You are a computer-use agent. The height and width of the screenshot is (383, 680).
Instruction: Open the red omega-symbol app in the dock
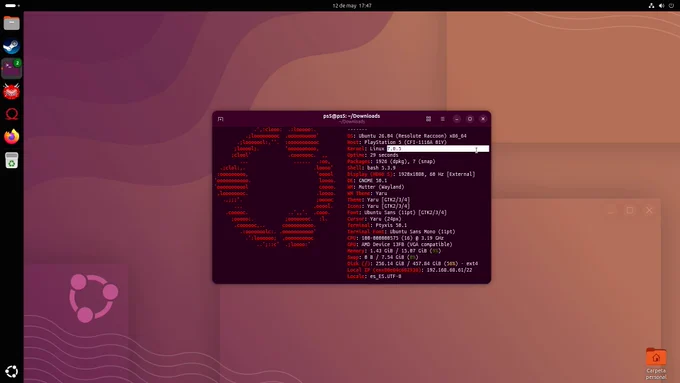[12, 114]
